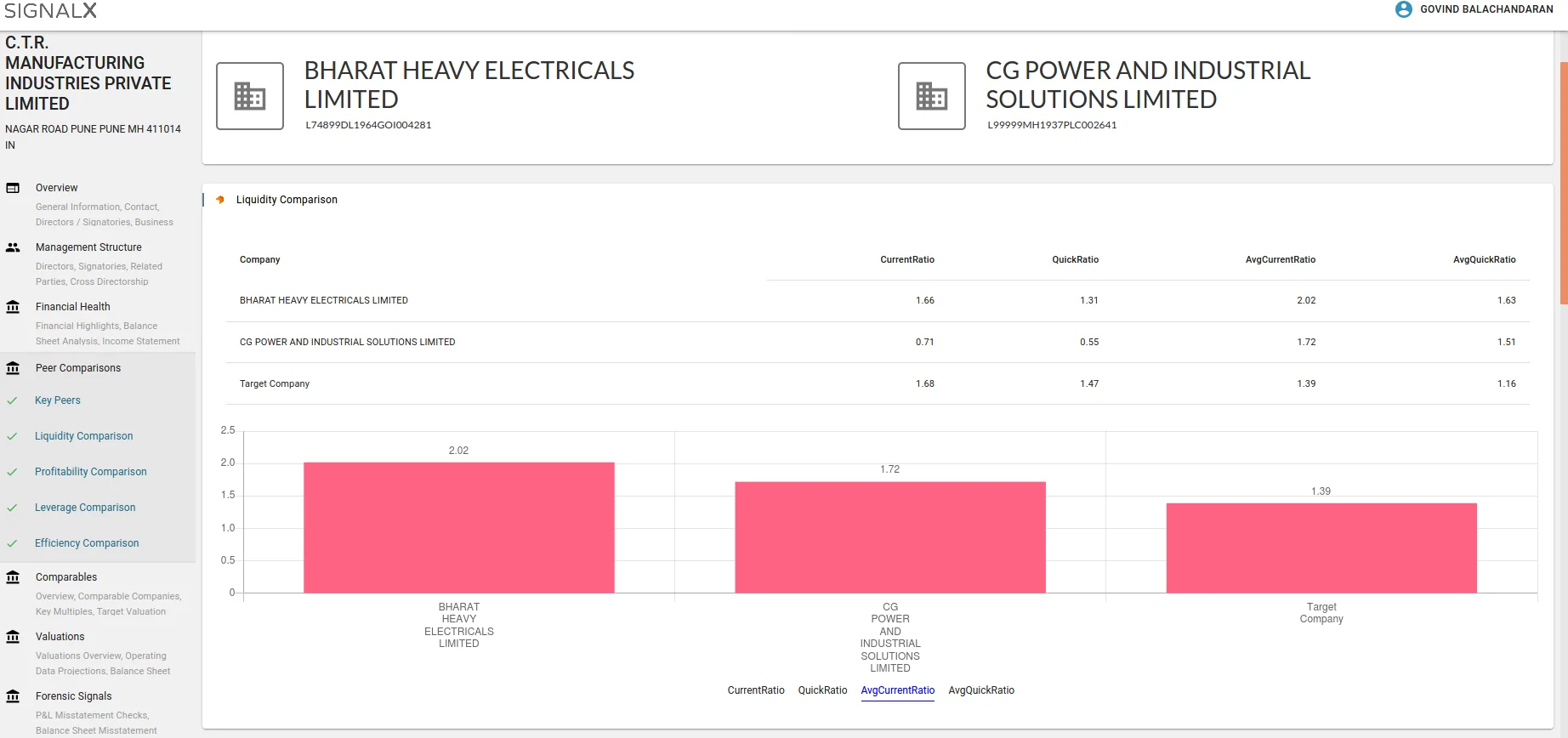Click the Bharat Heavy Electricals chart bar
This screenshot has width=1568, height=738.
pos(459,527)
